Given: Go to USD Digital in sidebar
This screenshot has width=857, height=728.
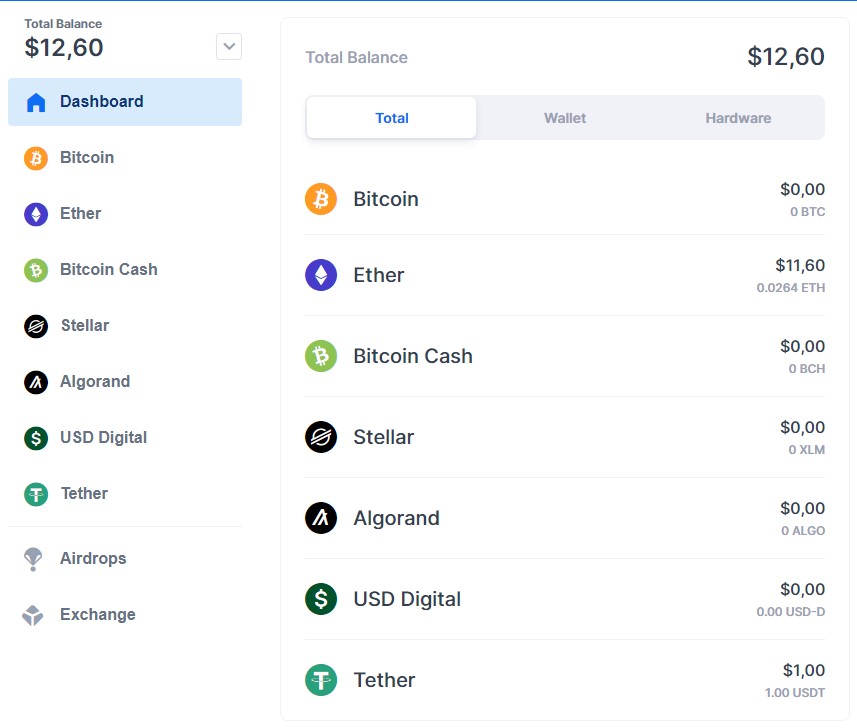Looking at the screenshot, I should pos(103,438).
